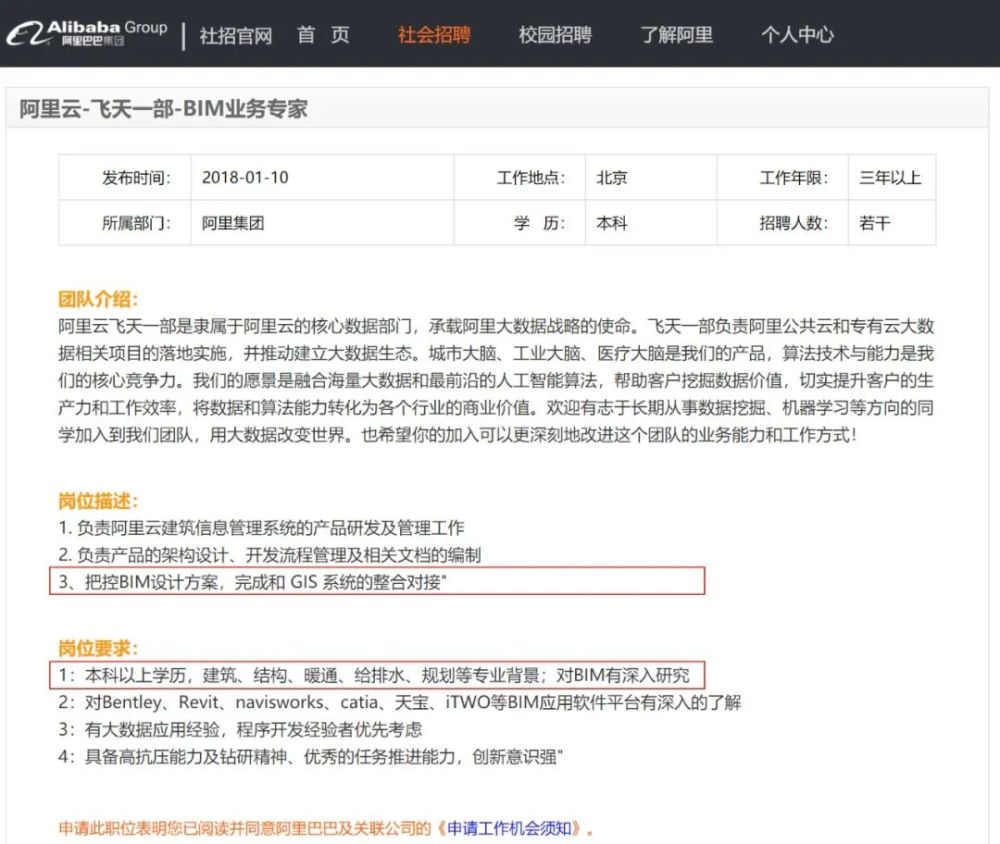Select the publish date 2018-01-10
This screenshot has height=844, width=1000.
click(245, 177)
